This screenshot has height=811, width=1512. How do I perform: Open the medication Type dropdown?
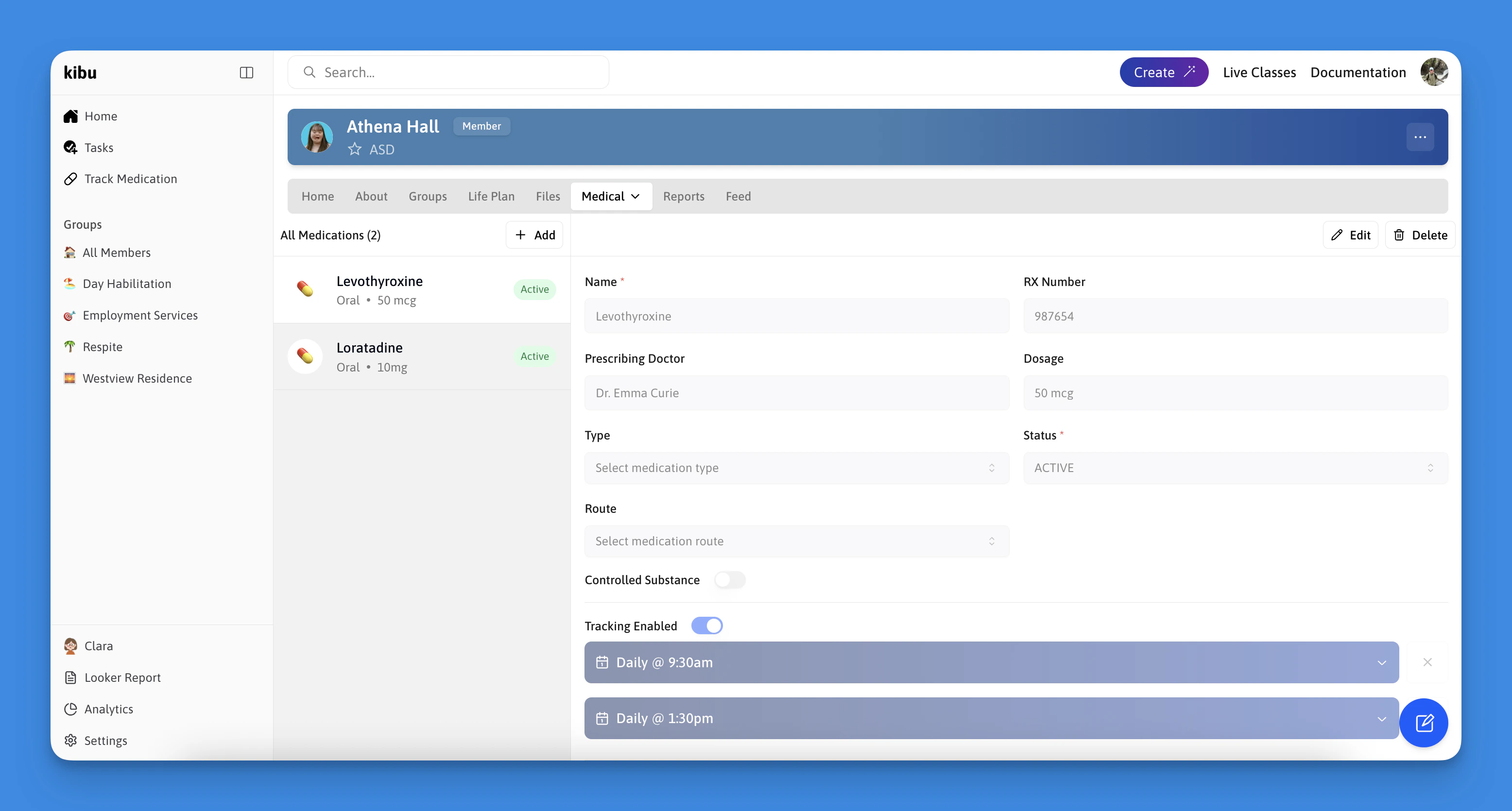pyautogui.click(x=796, y=468)
